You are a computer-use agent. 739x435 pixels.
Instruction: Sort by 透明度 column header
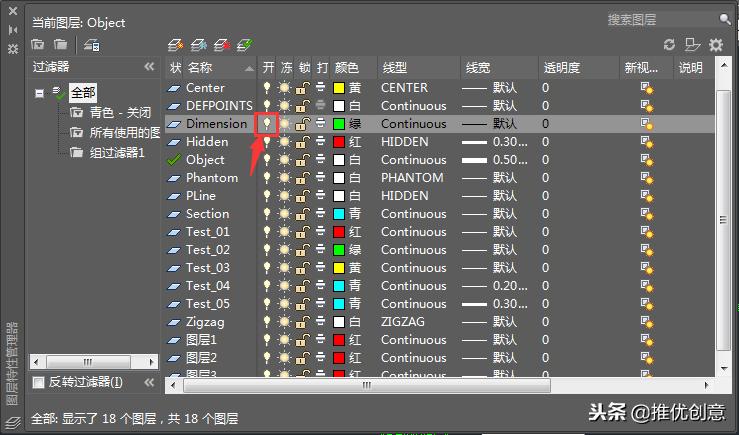(x=579, y=68)
